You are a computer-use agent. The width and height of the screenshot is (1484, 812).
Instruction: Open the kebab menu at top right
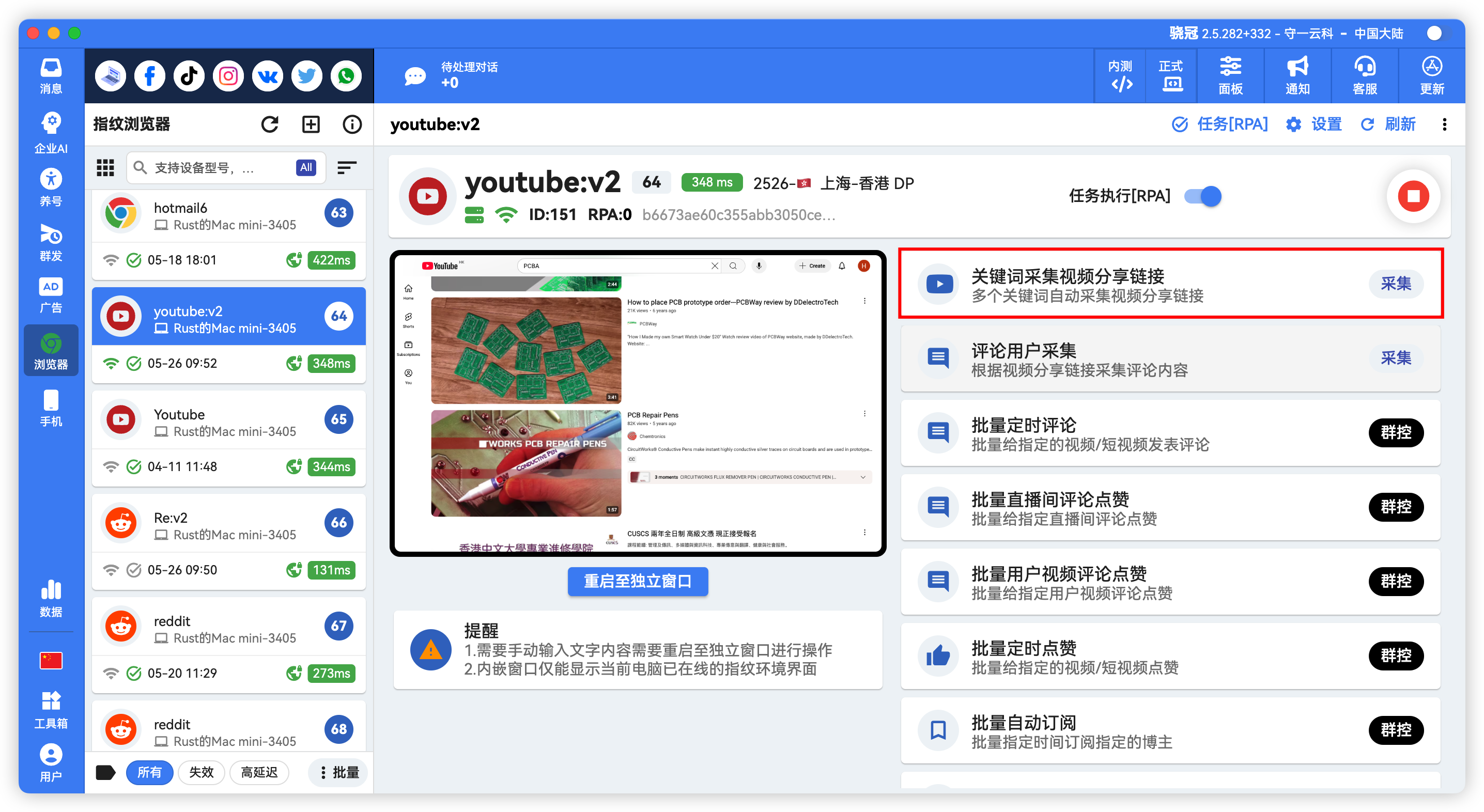1445,124
